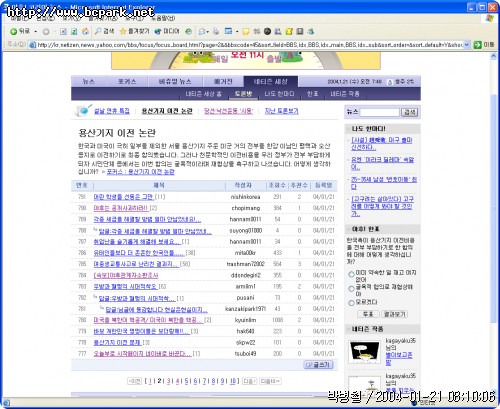Screen dimensions: 500x409
Task: Switch to the 포커스 tab
Action: [x=127, y=81]
